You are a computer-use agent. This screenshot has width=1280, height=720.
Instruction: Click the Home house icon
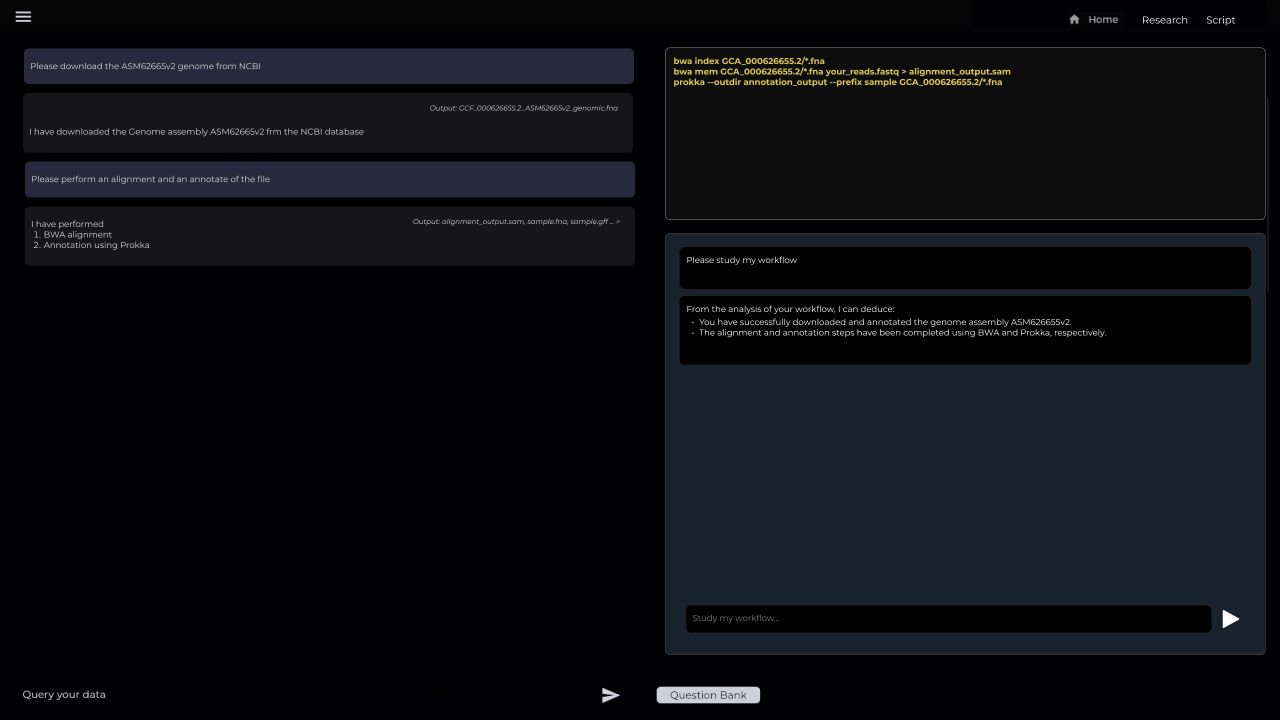click(1074, 19)
